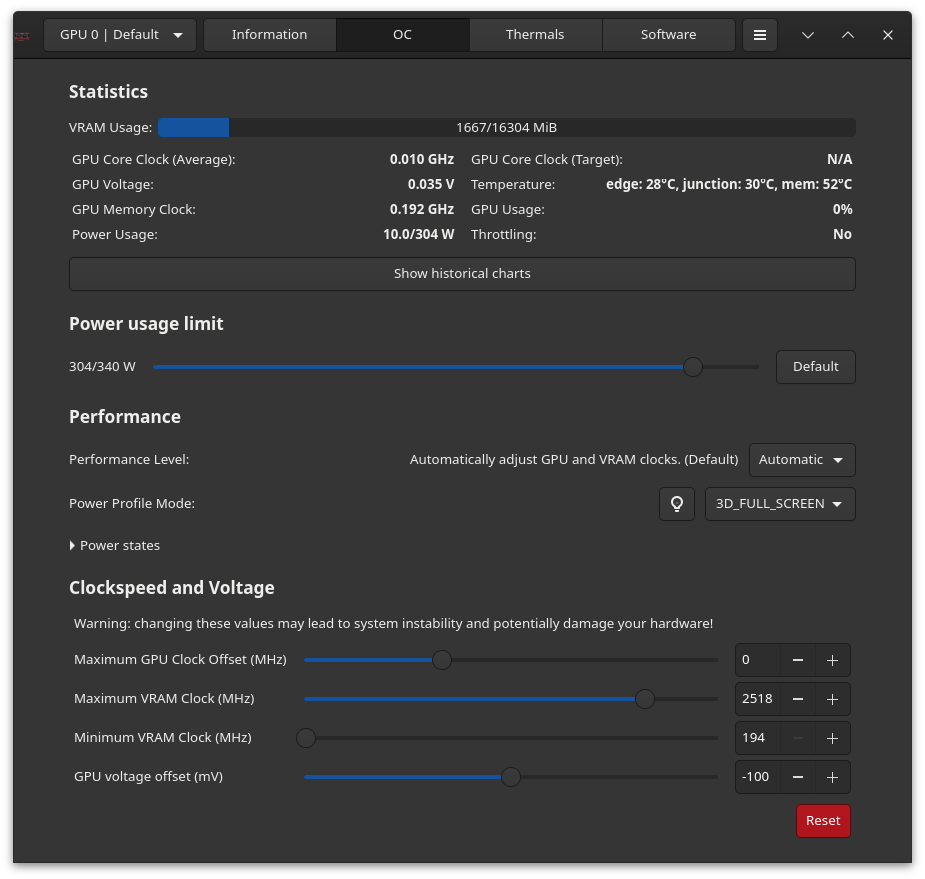The width and height of the screenshot is (925, 879).
Task: Click Show historical charts button
Action: click(462, 274)
